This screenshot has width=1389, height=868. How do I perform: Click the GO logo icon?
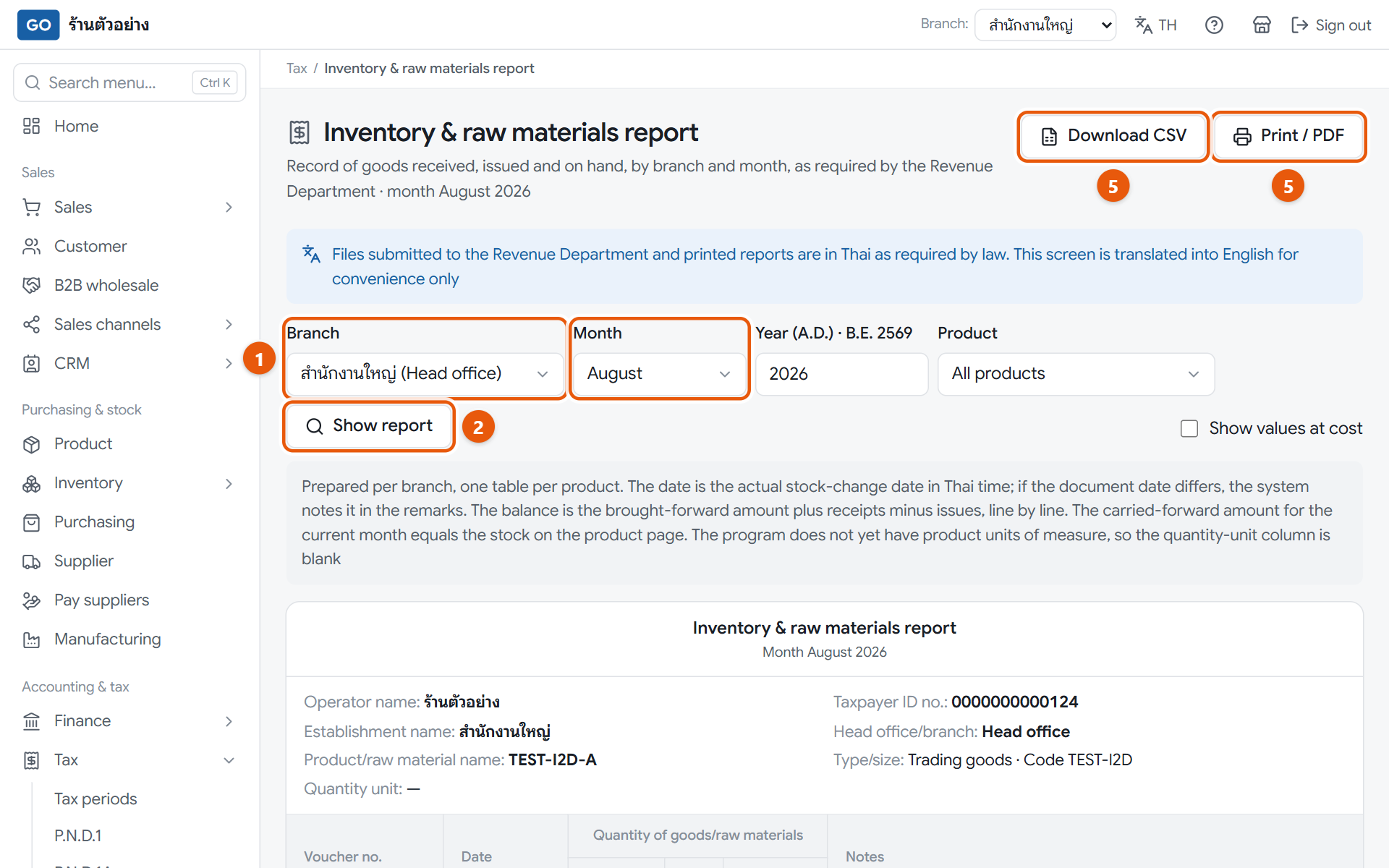point(38,25)
